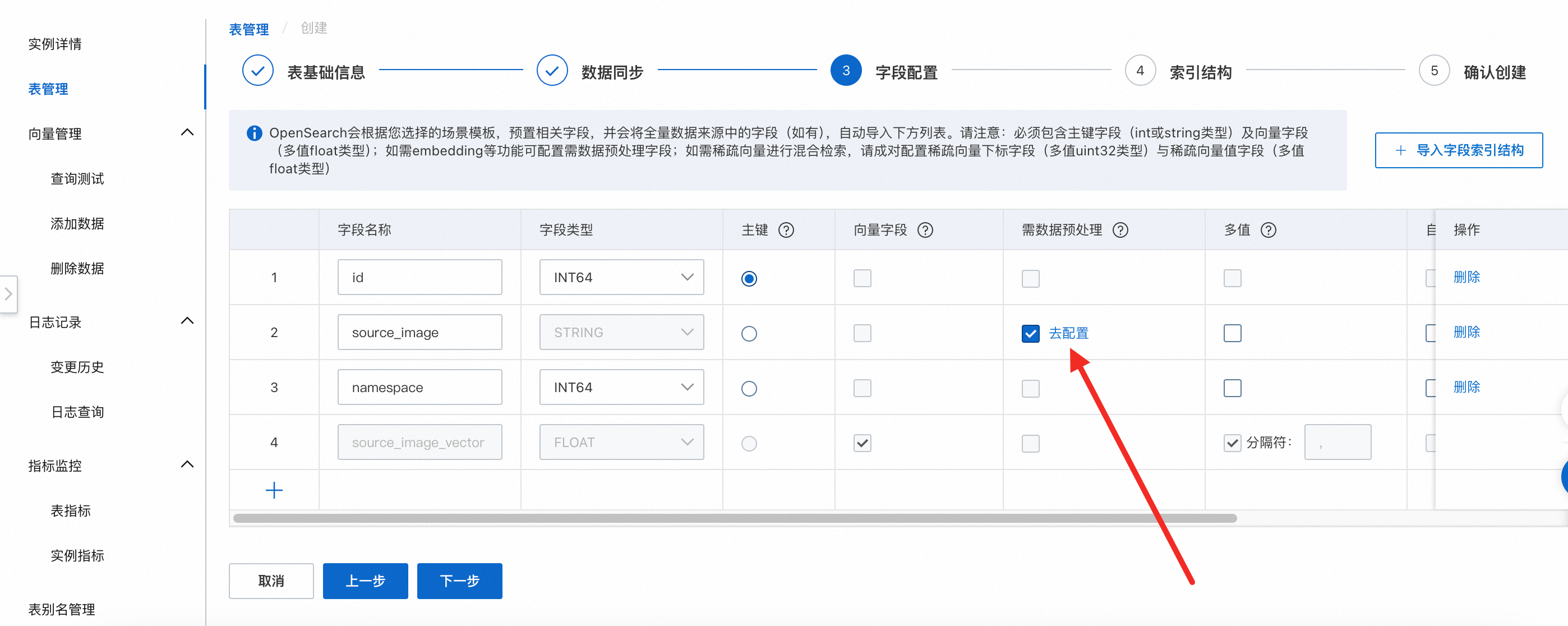Click the plus icon to add field row
This screenshot has height=626, width=1568.
pos(274,490)
